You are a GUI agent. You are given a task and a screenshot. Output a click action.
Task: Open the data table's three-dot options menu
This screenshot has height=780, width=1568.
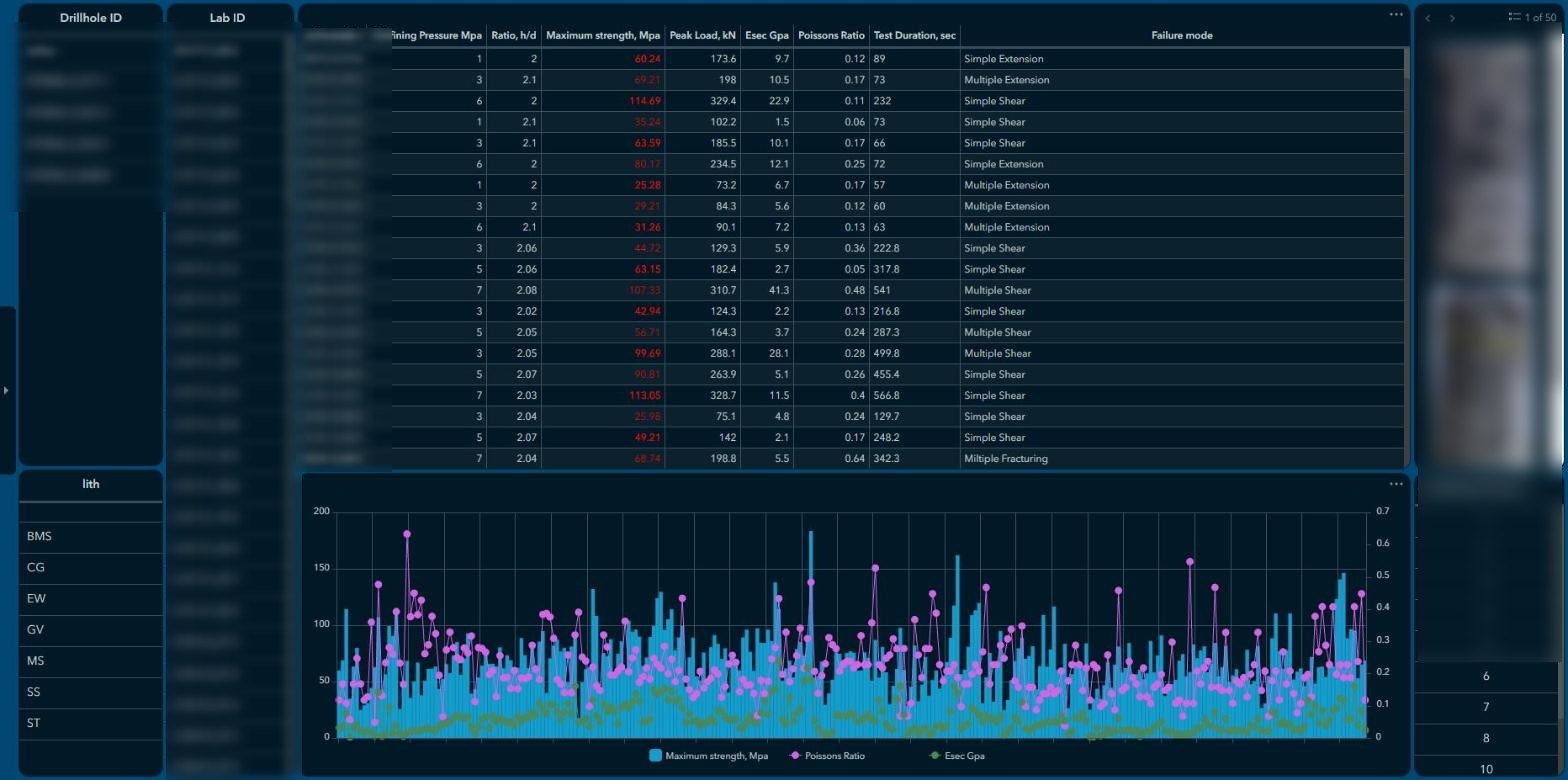click(x=1396, y=14)
